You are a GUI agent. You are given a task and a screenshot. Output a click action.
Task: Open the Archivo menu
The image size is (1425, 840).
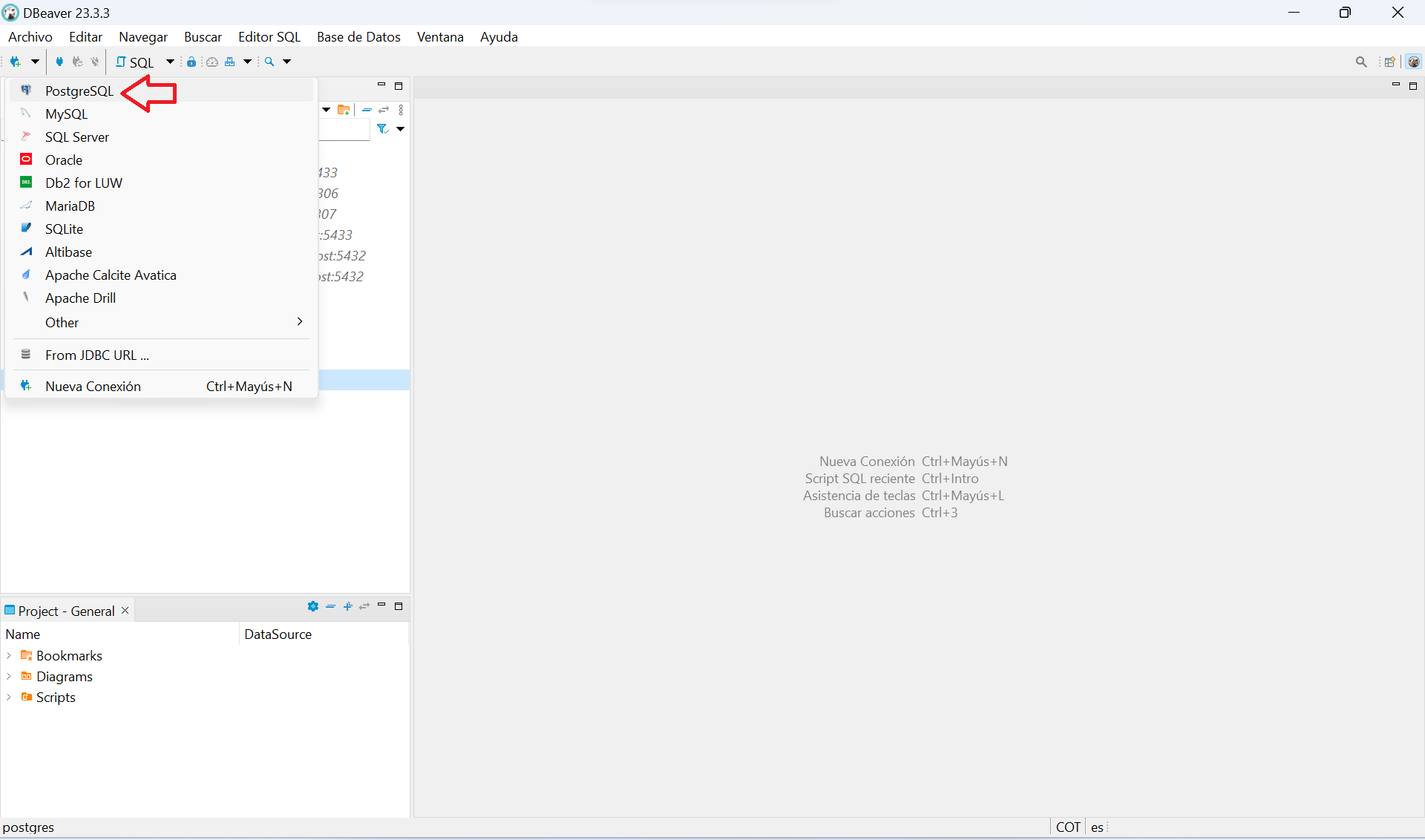pyautogui.click(x=30, y=36)
